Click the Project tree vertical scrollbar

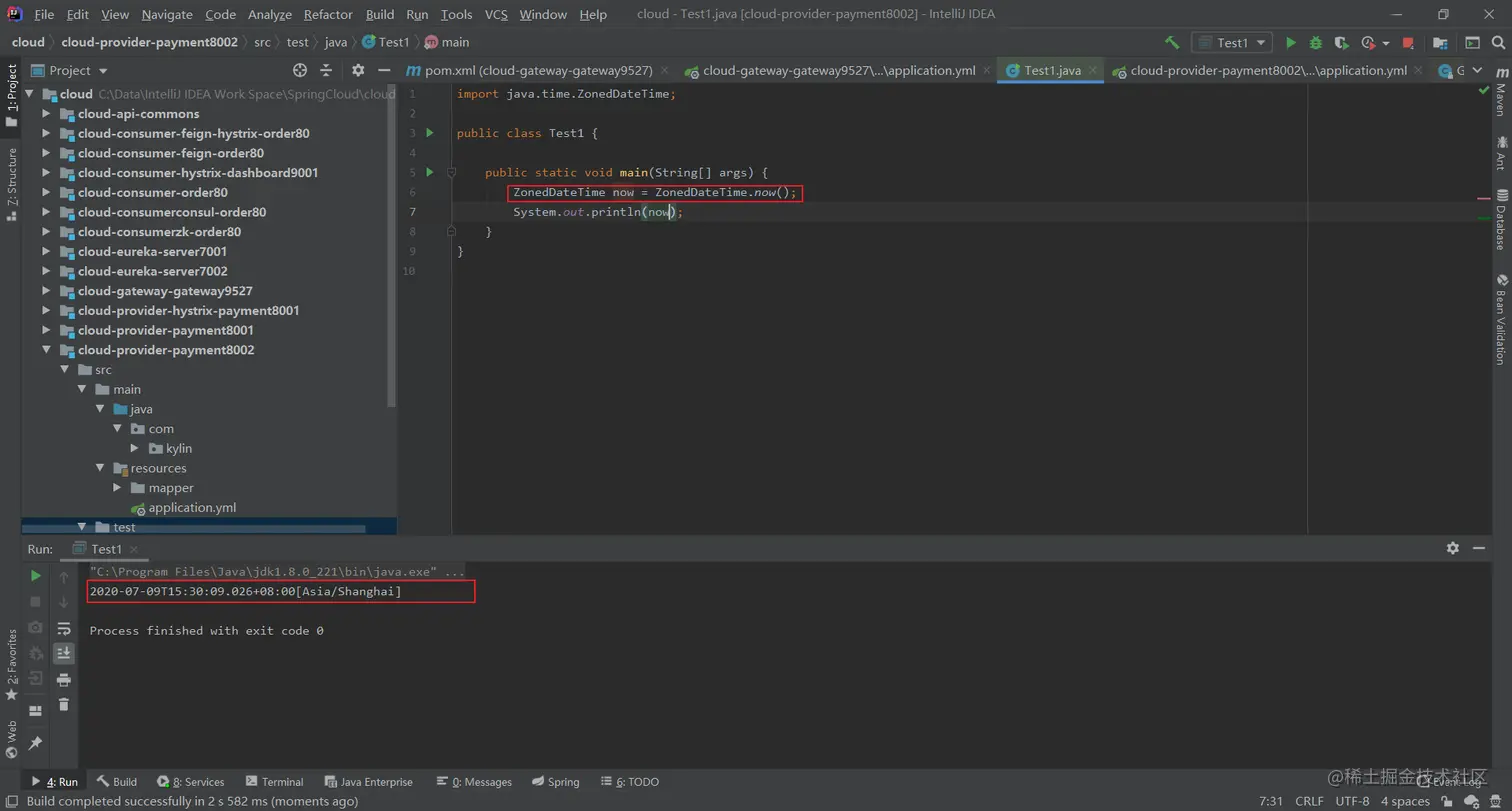(x=392, y=245)
